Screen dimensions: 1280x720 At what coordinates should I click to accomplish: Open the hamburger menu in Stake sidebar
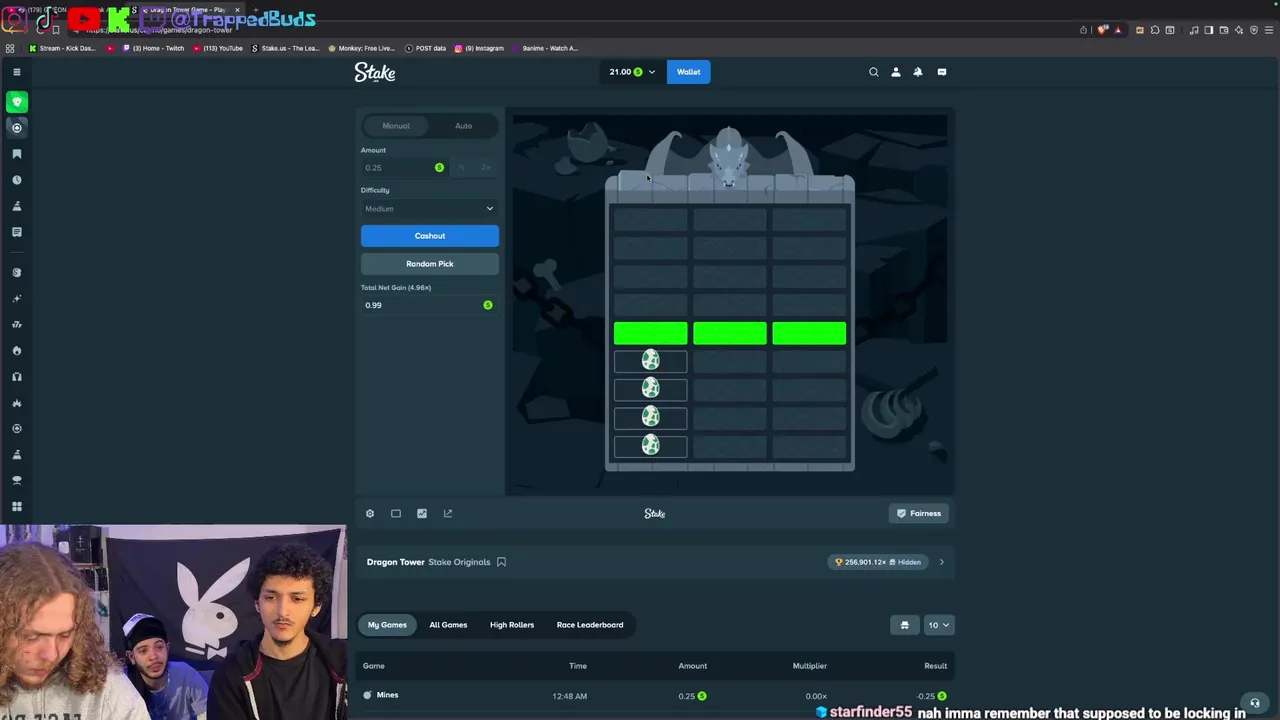[x=17, y=72]
